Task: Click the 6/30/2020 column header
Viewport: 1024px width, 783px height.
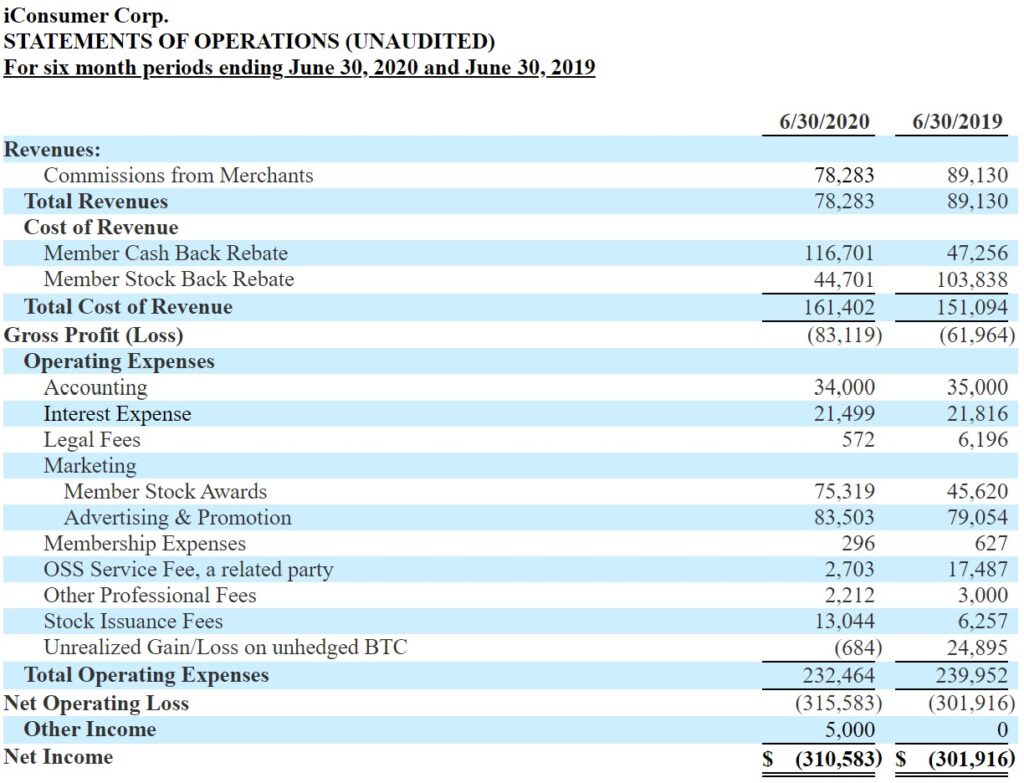Action: 825,121
